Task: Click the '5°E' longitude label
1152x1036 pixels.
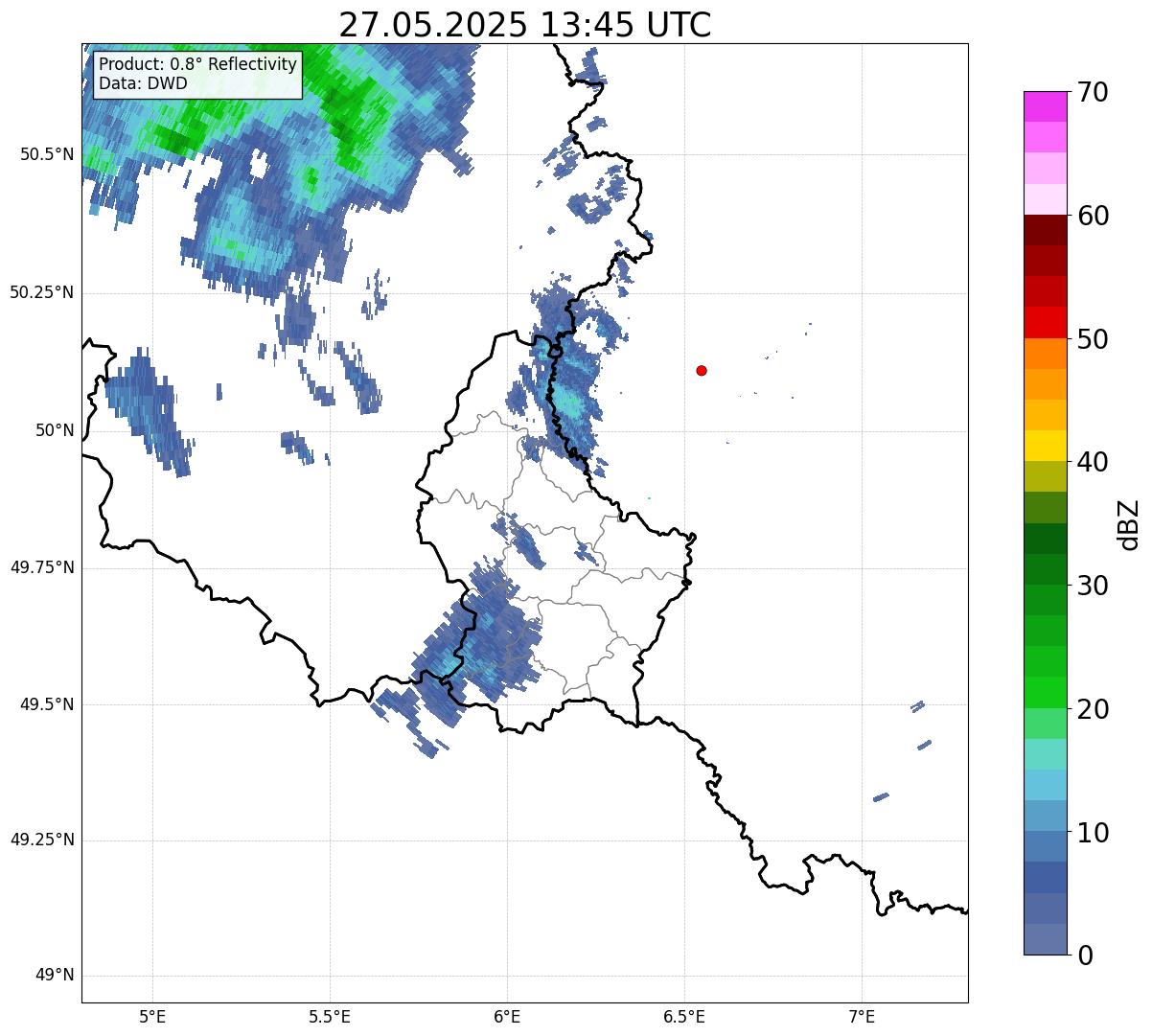Action: click(x=152, y=1016)
